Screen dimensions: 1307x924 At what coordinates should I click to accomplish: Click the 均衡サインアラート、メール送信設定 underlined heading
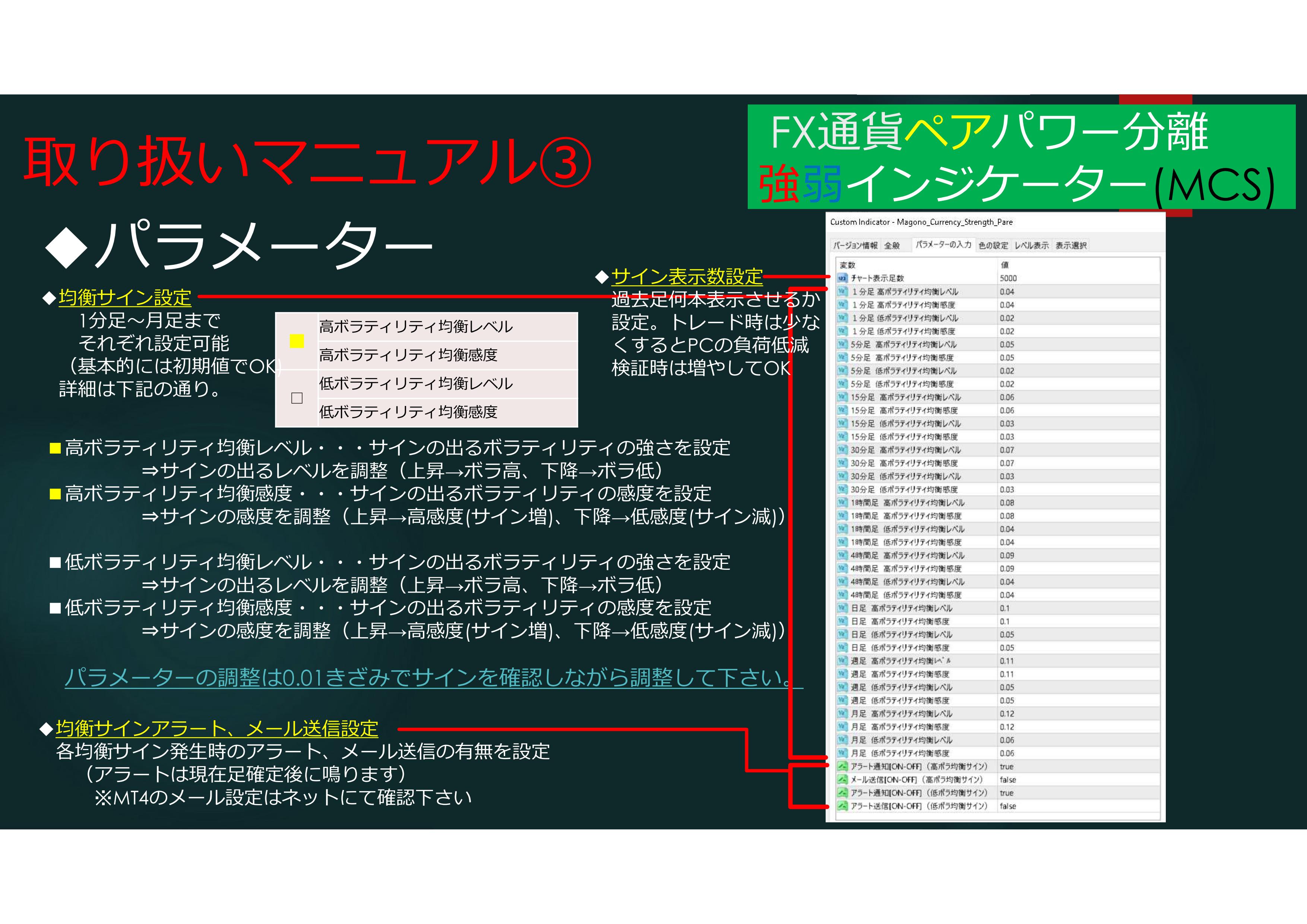pos(217,728)
